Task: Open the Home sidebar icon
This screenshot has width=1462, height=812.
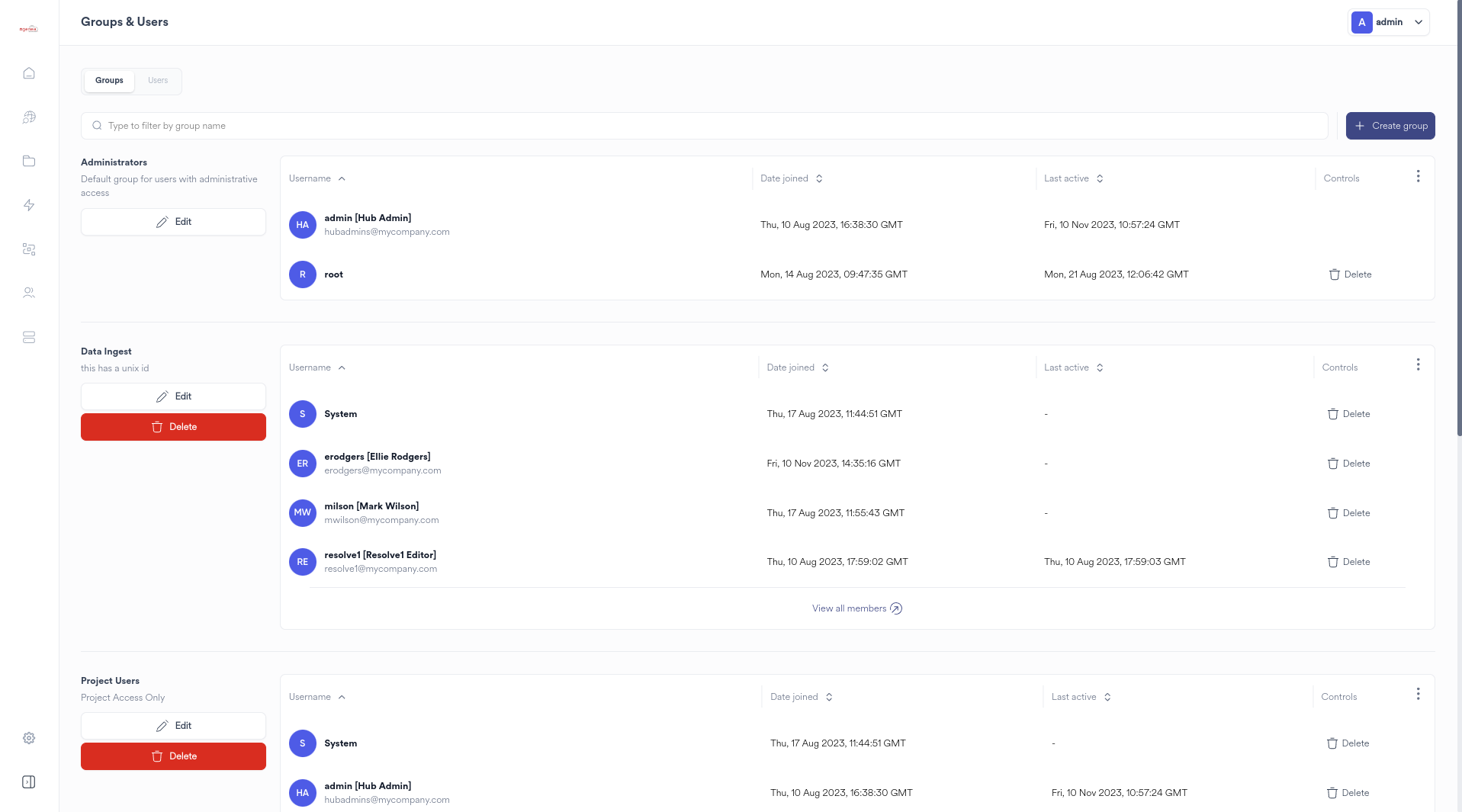Action: tap(28, 72)
